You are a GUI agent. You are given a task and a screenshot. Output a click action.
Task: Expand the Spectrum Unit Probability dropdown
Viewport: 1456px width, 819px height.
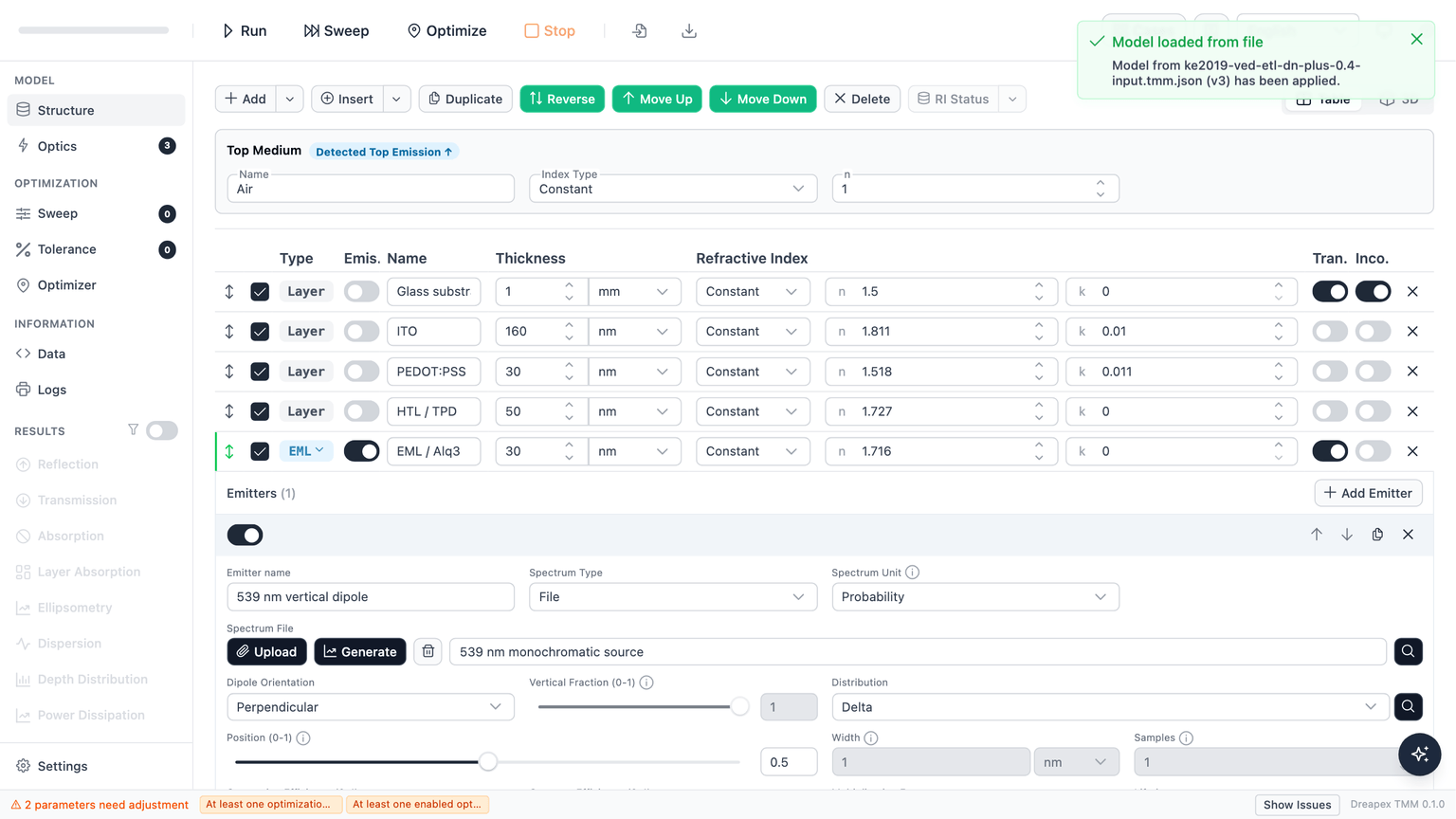click(975, 597)
